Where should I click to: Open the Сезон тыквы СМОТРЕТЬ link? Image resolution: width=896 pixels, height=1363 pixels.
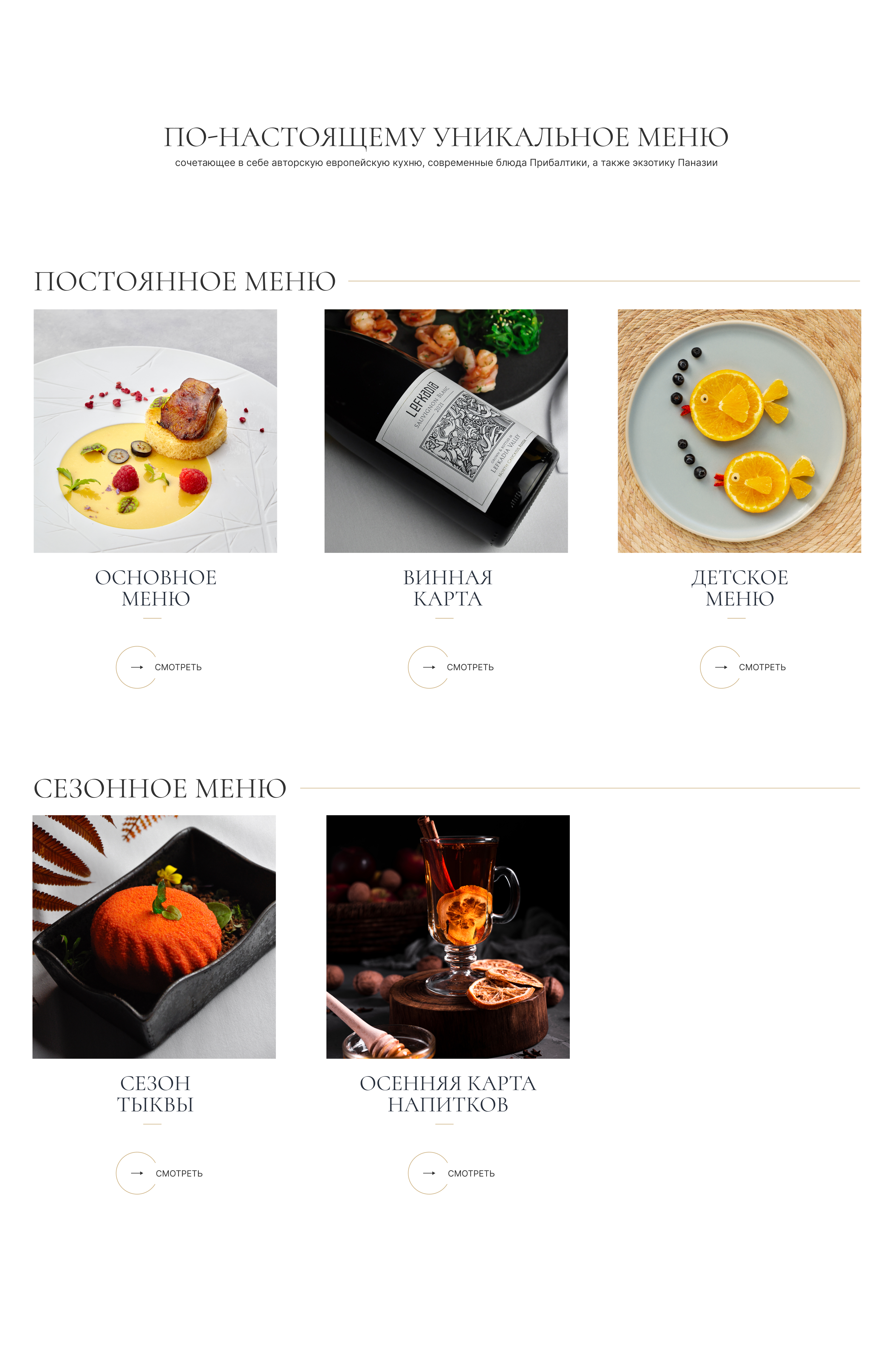click(x=179, y=1173)
